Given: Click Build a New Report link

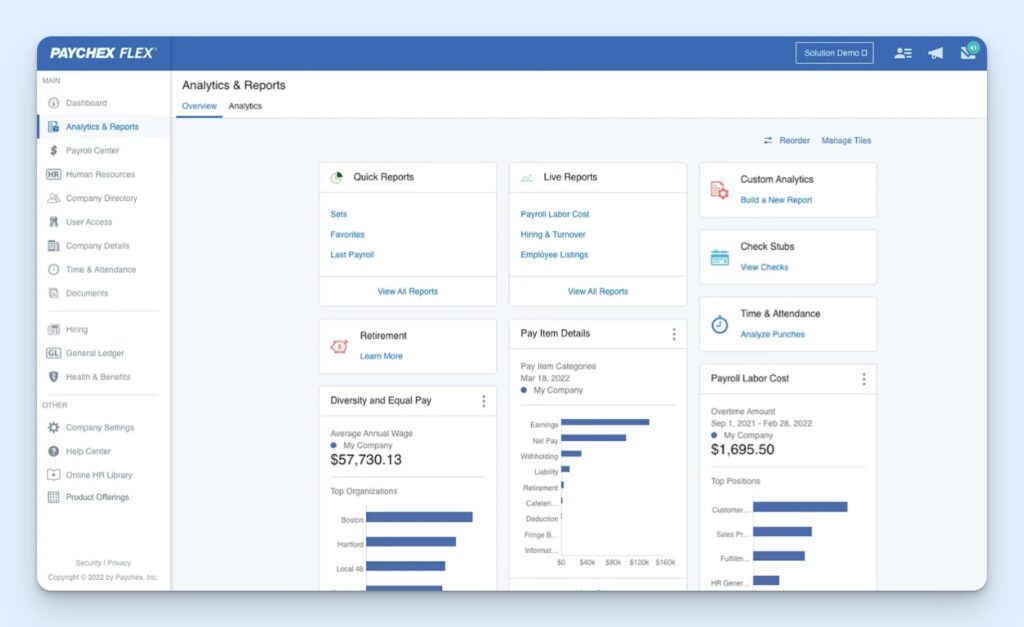Looking at the screenshot, I should [x=776, y=200].
